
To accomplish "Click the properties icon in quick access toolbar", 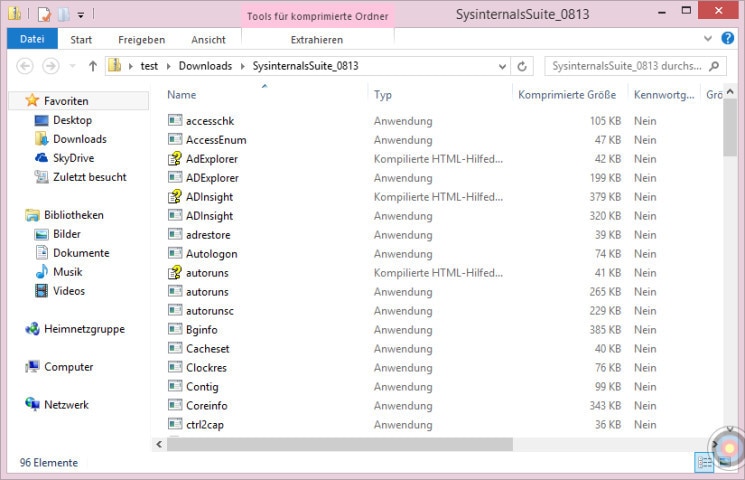I will (x=44, y=14).
